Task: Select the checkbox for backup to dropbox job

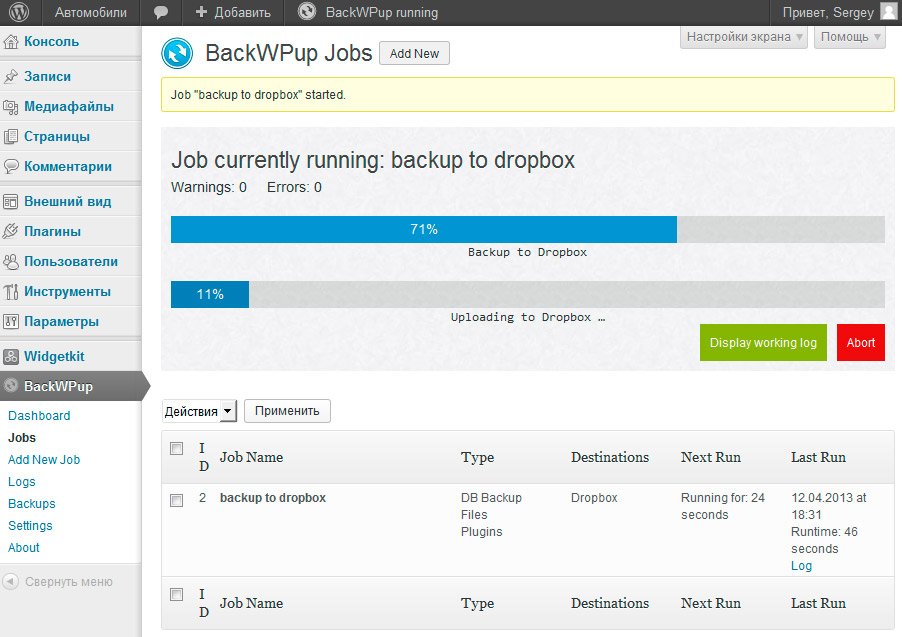Action: pos(177,501)
